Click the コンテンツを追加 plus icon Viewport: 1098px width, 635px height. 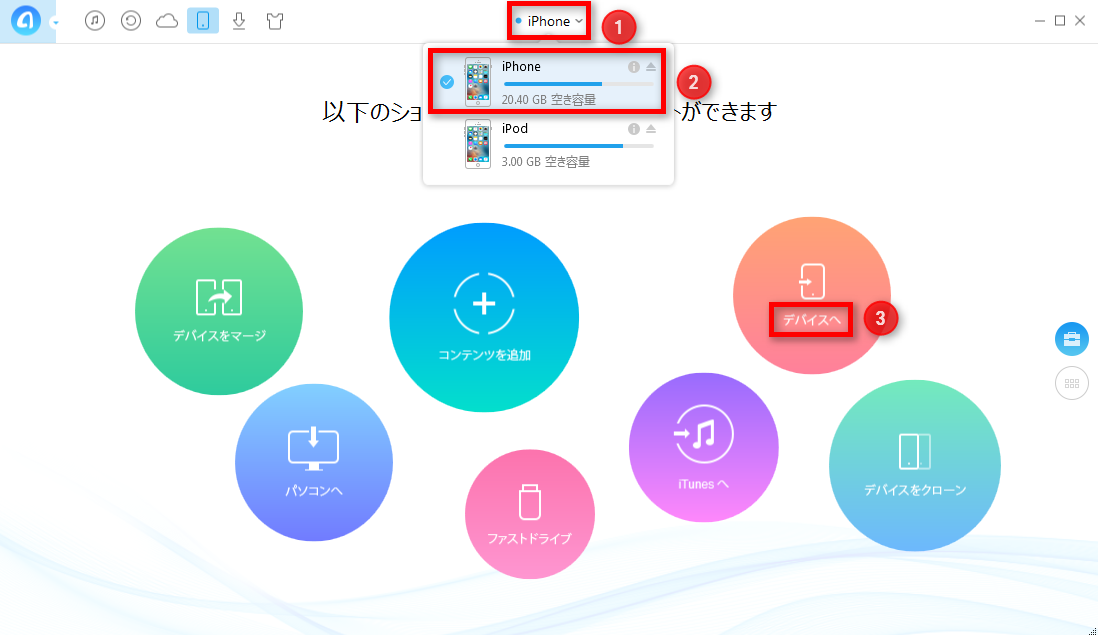tap(484, 304)
